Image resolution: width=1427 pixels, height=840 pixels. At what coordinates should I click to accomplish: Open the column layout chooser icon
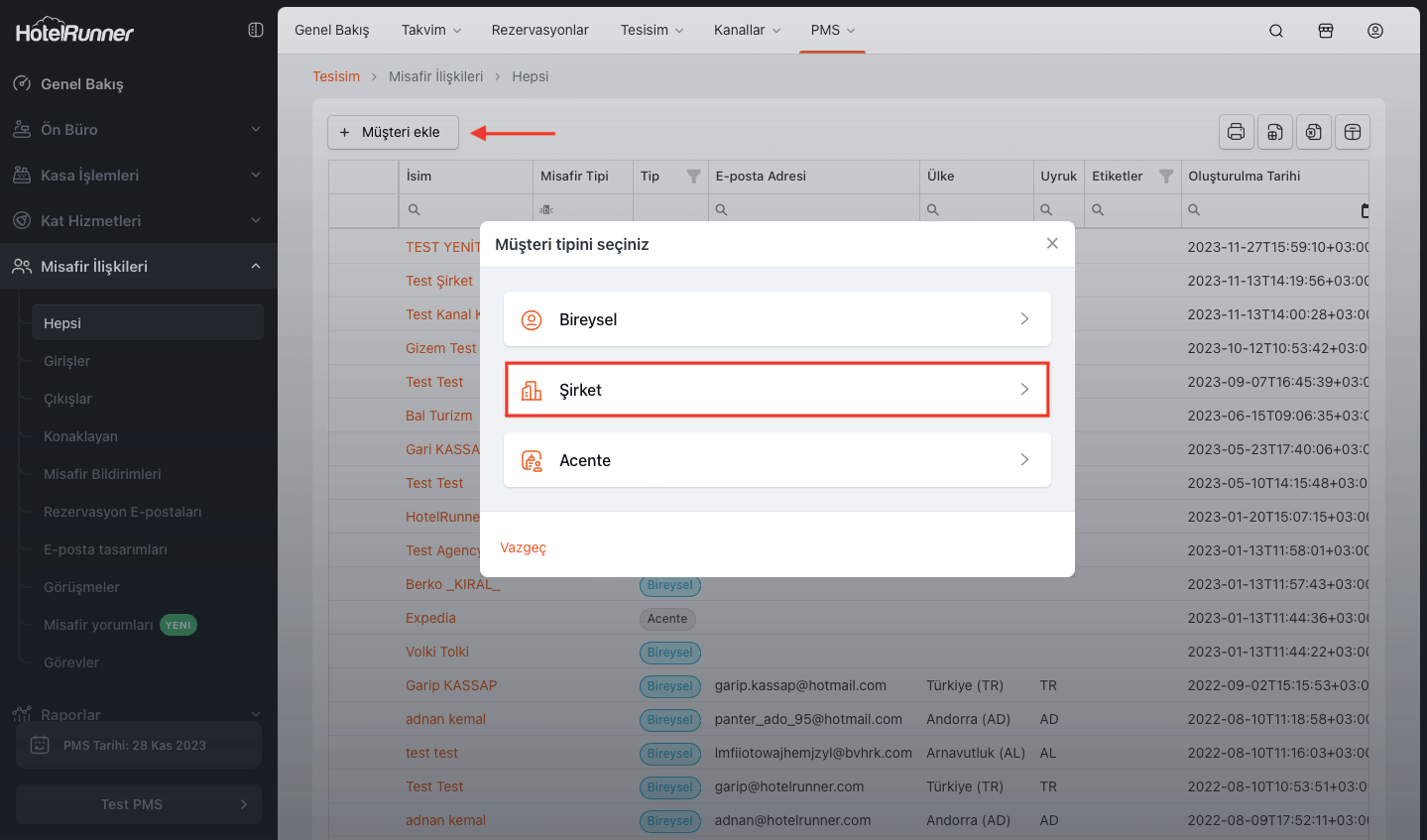[1353, 132]
